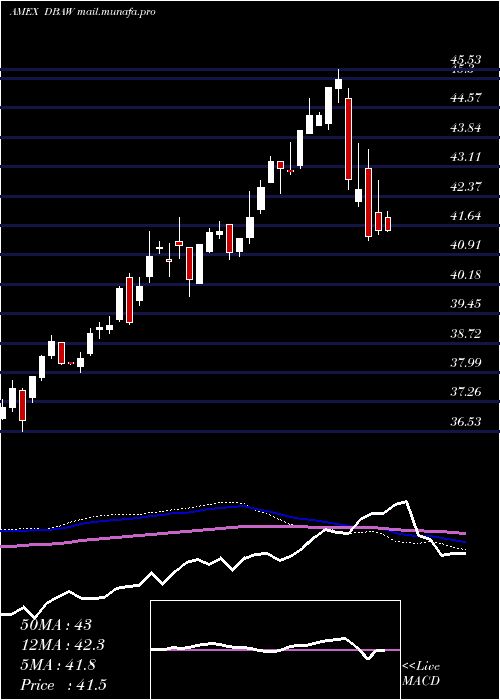Click the 'Price : 41.5' reading
The width and height of the screenshot is (500, 700).
(x=63, y=685)
